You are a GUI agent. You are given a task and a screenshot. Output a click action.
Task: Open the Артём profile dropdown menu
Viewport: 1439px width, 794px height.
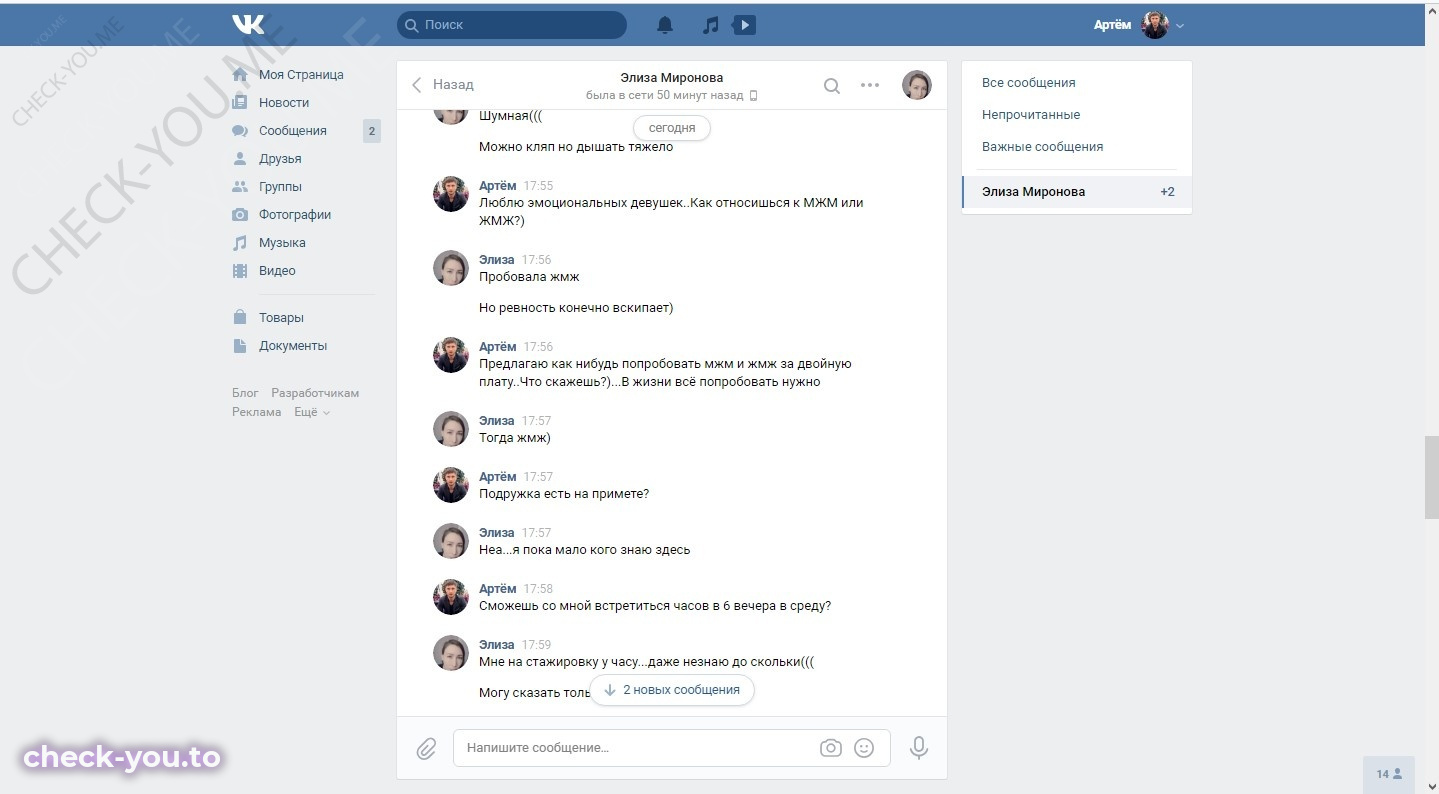click(1139, 25)
